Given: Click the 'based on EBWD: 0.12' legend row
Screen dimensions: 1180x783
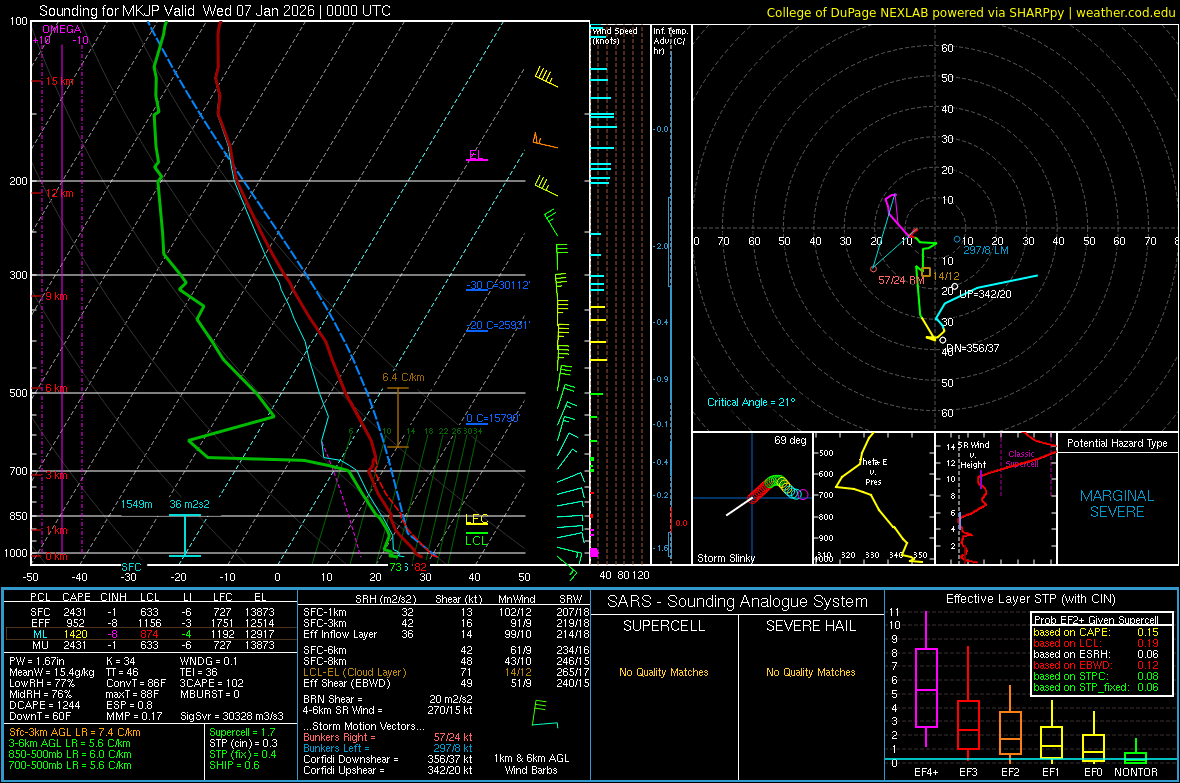Looking at the screenshot, I should click(x=1096, y=665).
